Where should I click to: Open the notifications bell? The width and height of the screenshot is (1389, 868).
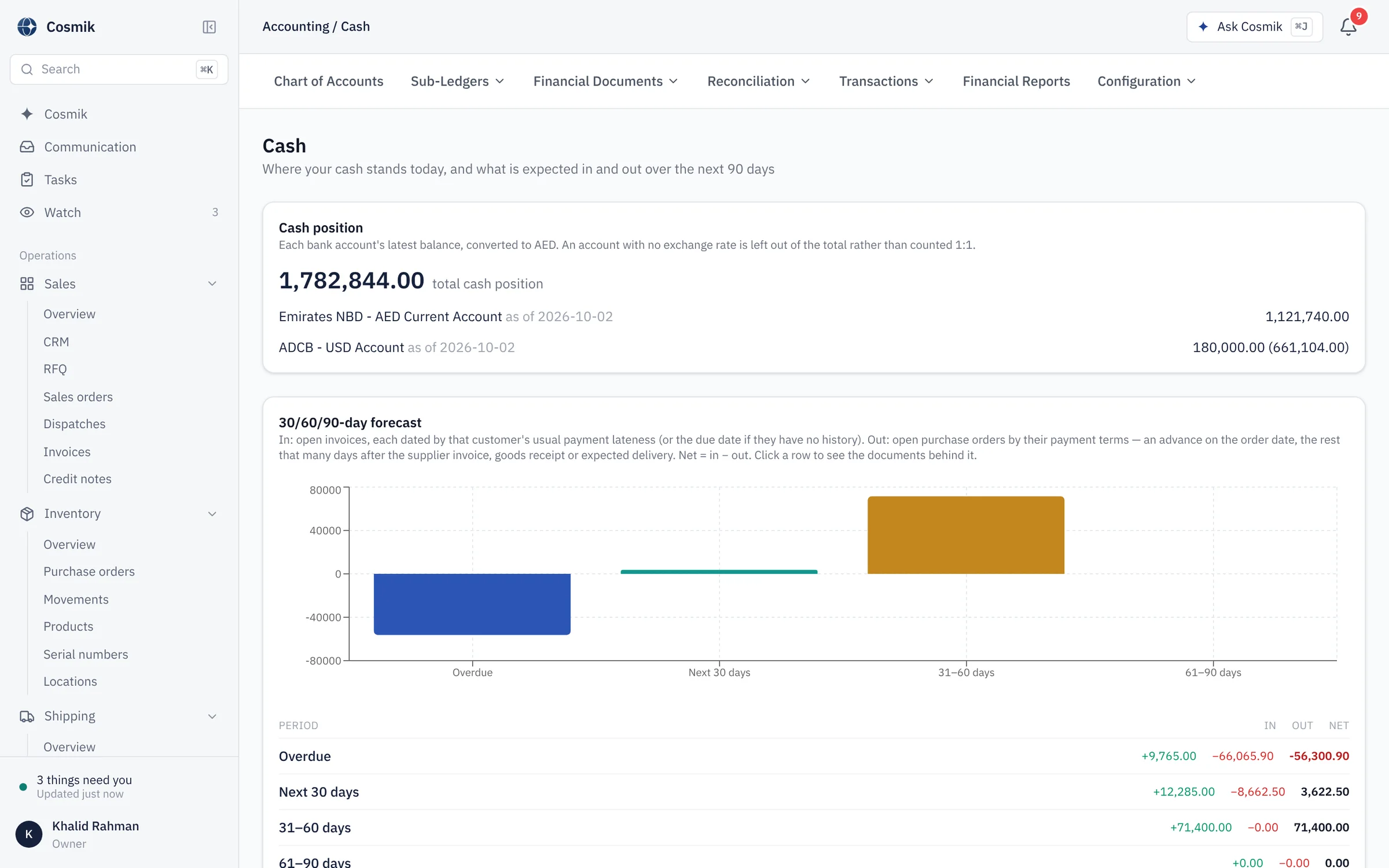pos(1348,27)
